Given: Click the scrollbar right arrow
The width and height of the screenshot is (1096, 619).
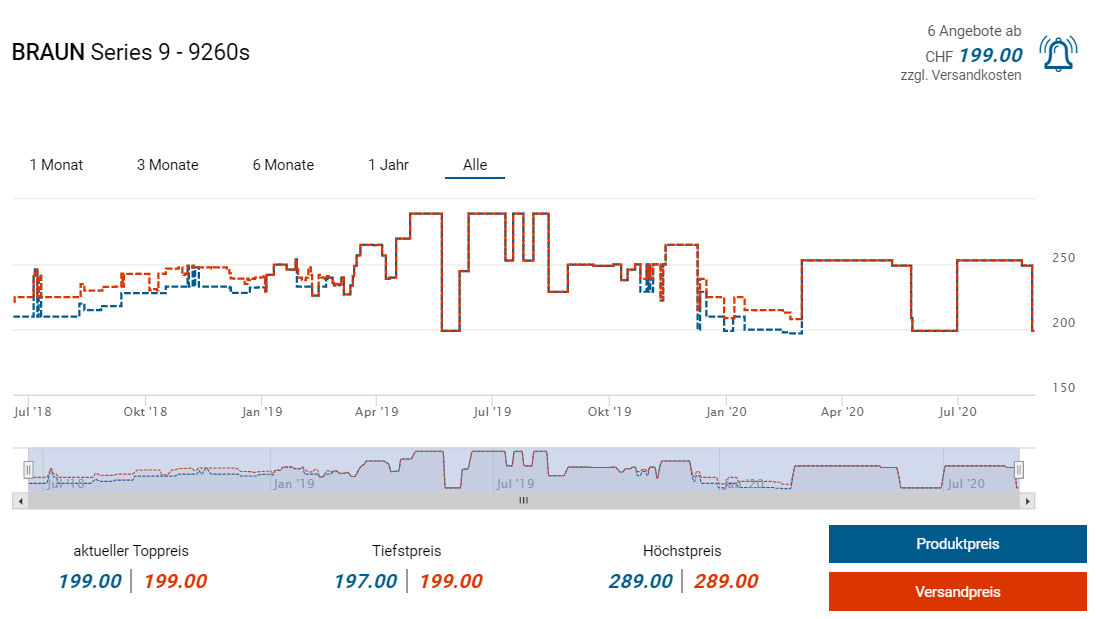Looking at the screenshot, I should [1028, 500].
